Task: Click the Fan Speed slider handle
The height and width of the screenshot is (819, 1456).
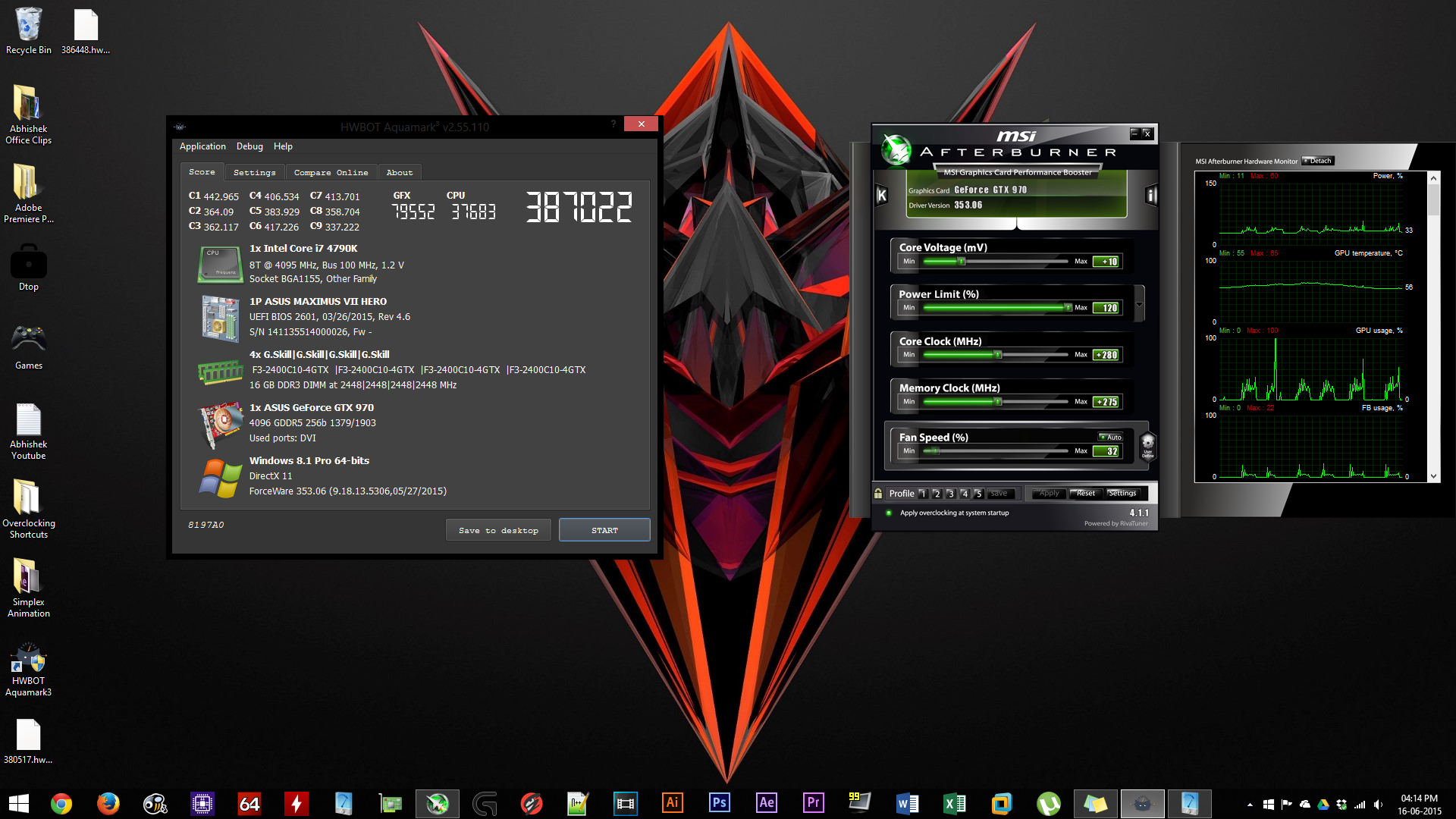Action: (x=936, y=451)
